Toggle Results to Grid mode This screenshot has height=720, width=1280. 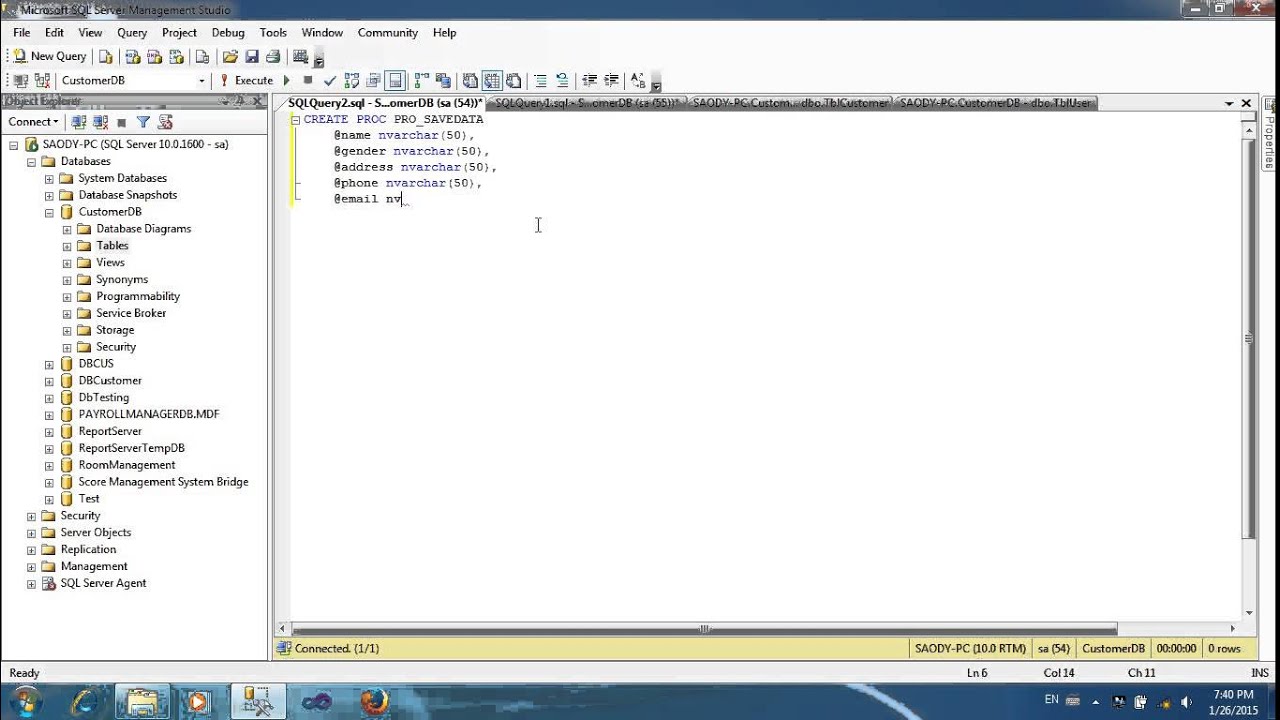pyautogui.click(x=492, y=80)
